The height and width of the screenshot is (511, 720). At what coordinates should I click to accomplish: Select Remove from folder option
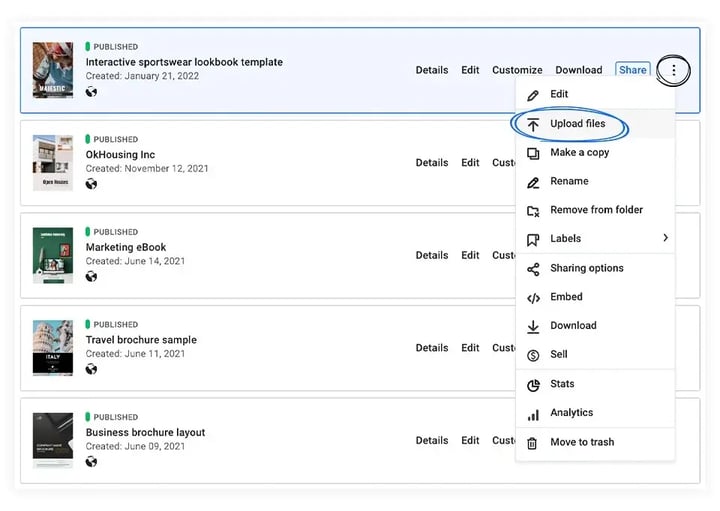(x=595, y=210)
